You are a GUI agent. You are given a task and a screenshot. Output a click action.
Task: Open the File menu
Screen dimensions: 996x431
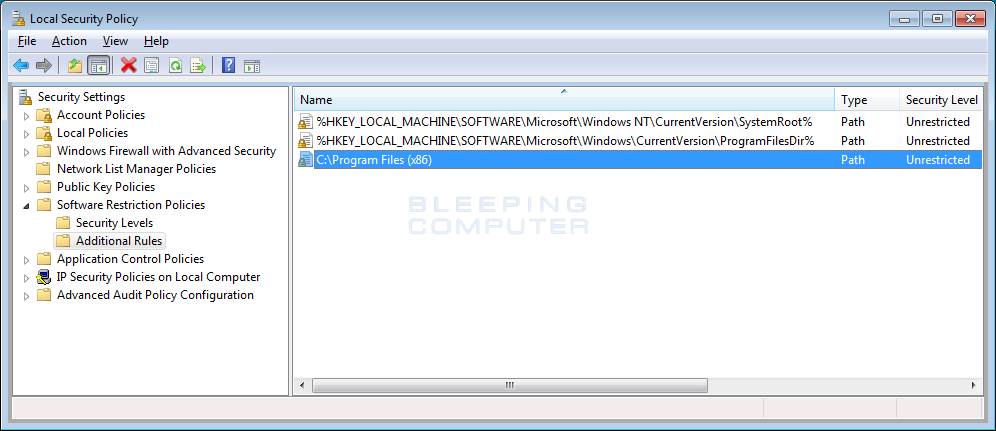(27, 41)
